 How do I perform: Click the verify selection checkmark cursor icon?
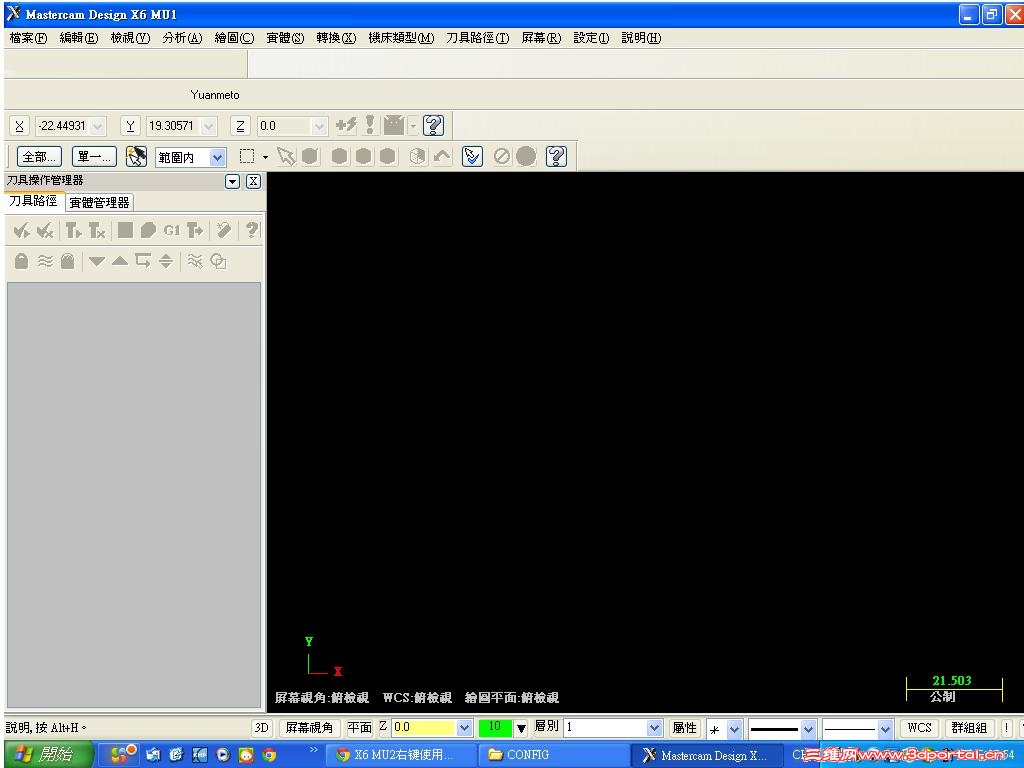click(x=472, y=156)
